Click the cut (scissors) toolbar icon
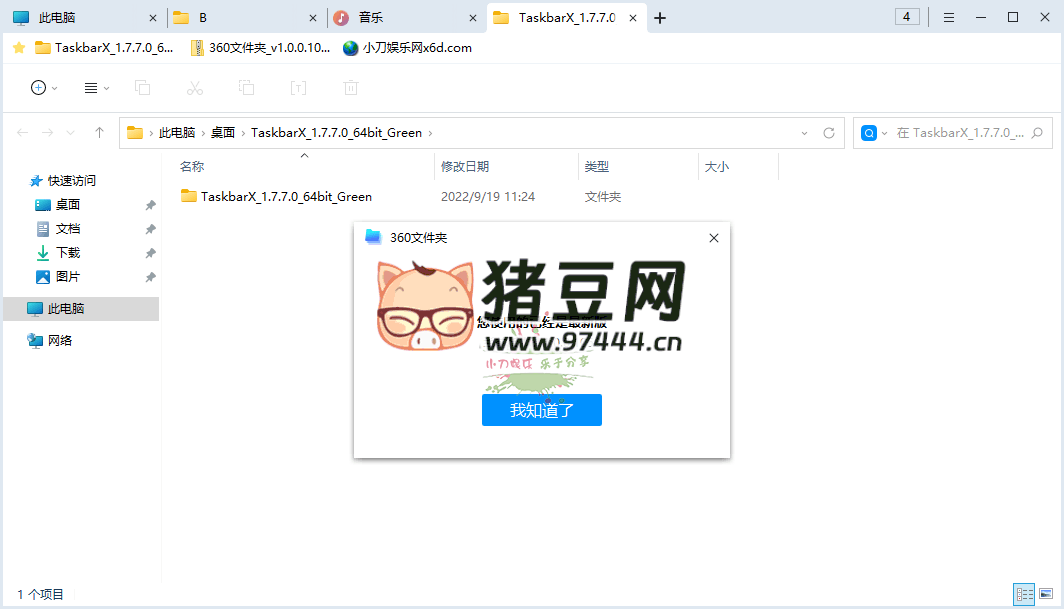Viewport: 1064px width, 609px height. [194, 87]
